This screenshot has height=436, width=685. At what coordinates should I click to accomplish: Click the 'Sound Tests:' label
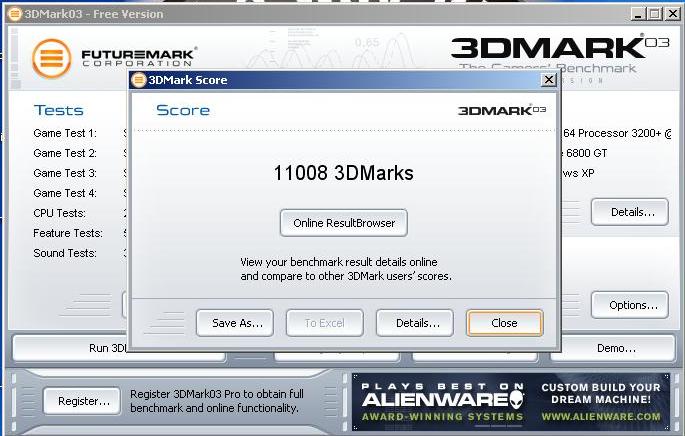point(65,253)
